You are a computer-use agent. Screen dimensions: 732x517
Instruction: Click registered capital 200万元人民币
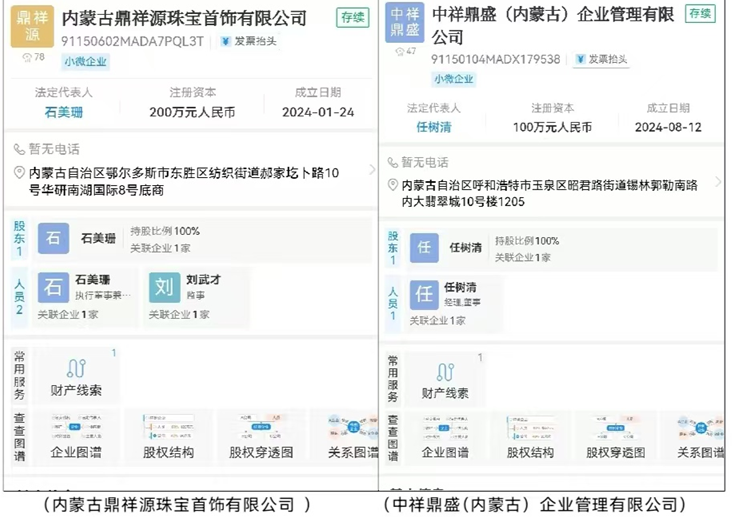pyautogui.click(x=192, y=112)
